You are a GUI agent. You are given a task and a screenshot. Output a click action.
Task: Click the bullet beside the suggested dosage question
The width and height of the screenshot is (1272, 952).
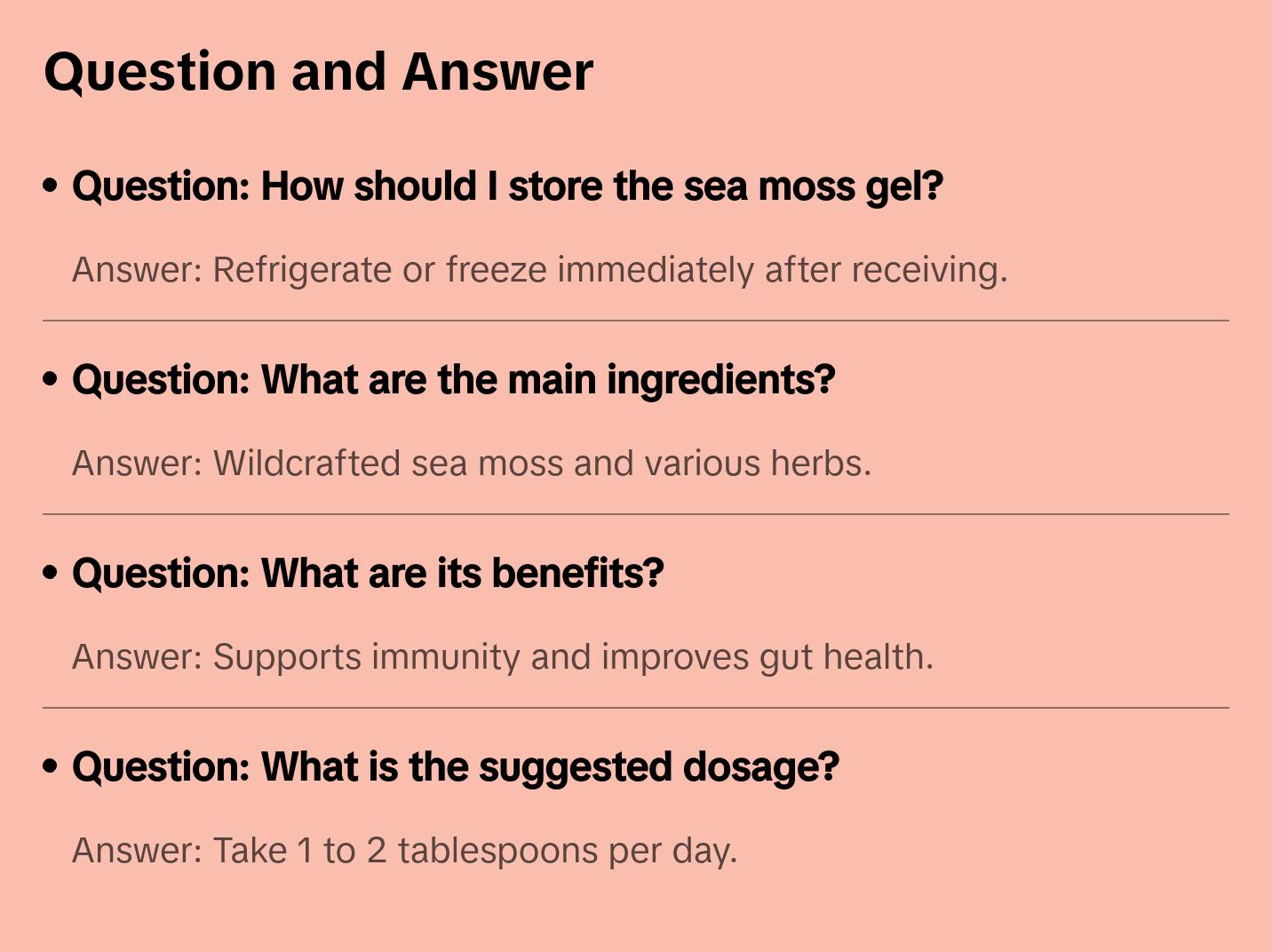(x=51, y=767)
